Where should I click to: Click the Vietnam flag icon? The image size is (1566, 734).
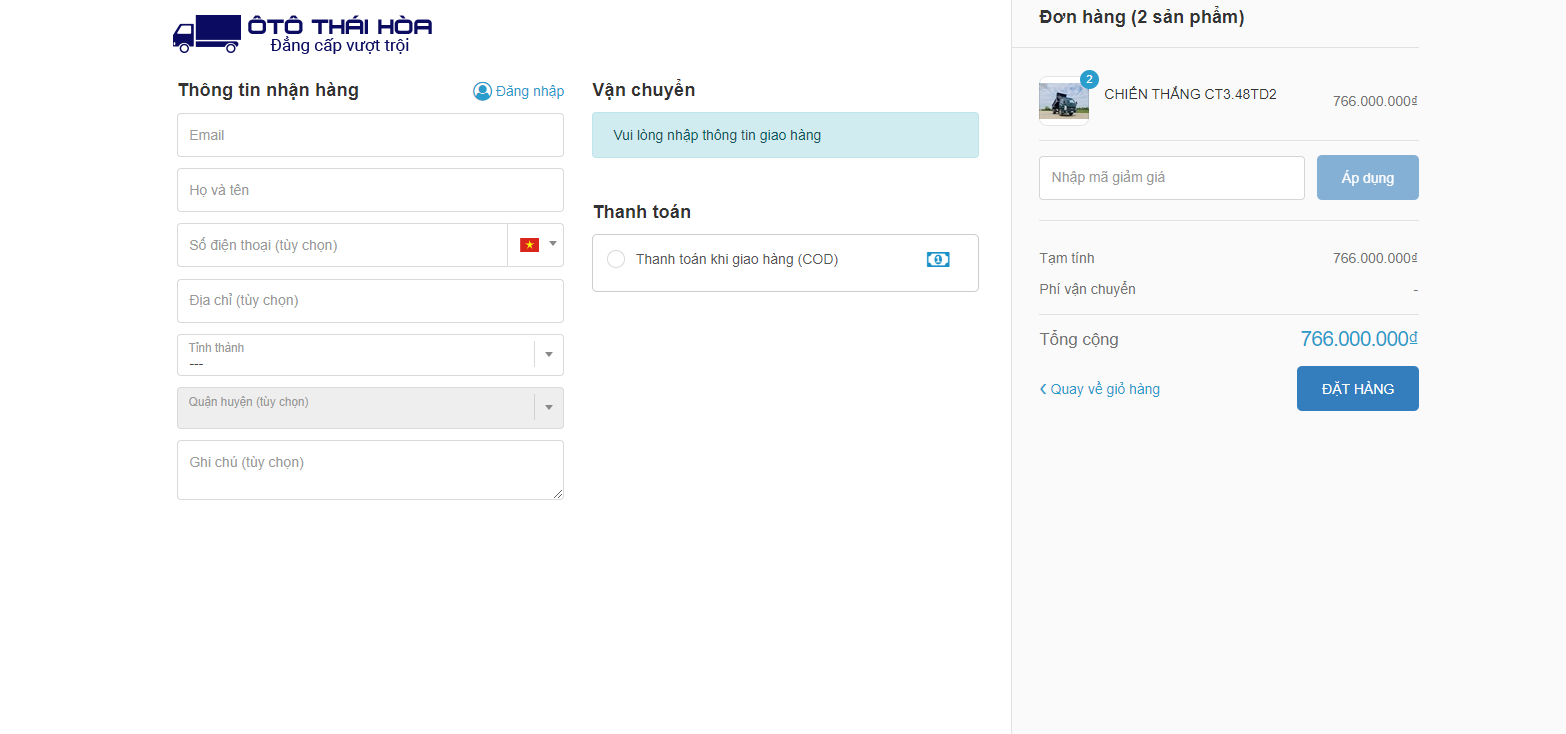click(529, 245)
